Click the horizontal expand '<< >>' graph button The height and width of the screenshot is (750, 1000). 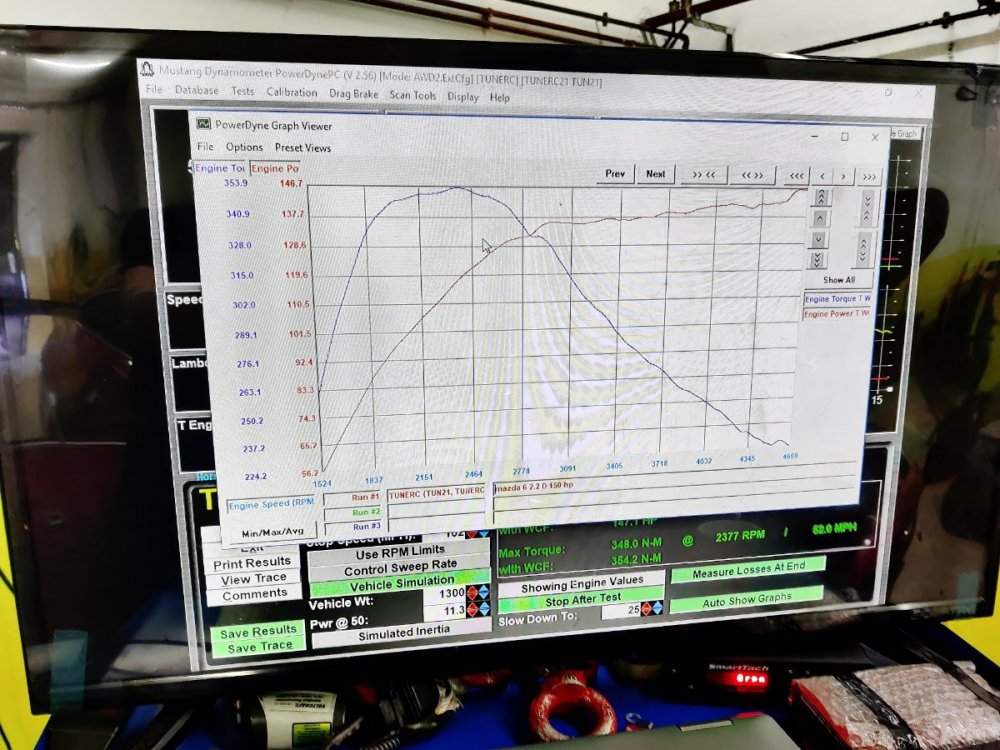(752, 176)
